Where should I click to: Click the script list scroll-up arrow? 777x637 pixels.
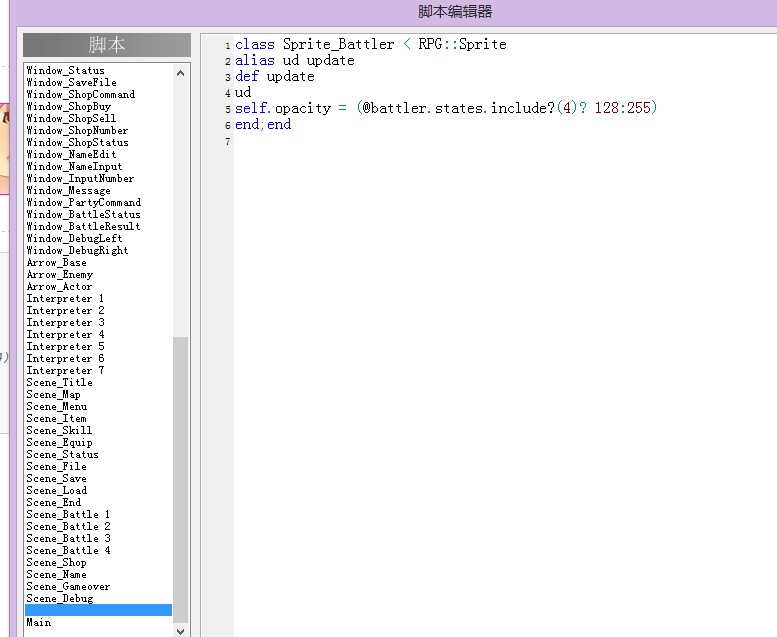pyautogui.click(x=180, y=73)
